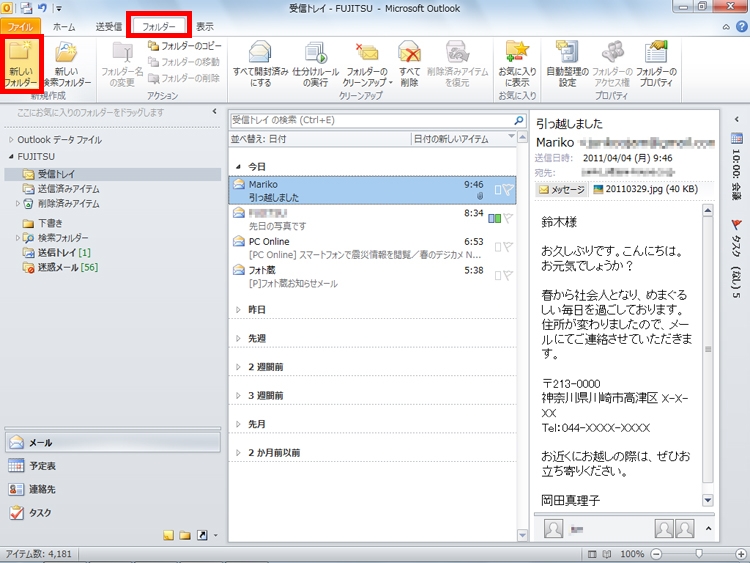The width and height of the screenshot is (750, 563).
Task: Click the メッセージ button in reading pane
Action: pyautogui.click(x=562, y=190)
